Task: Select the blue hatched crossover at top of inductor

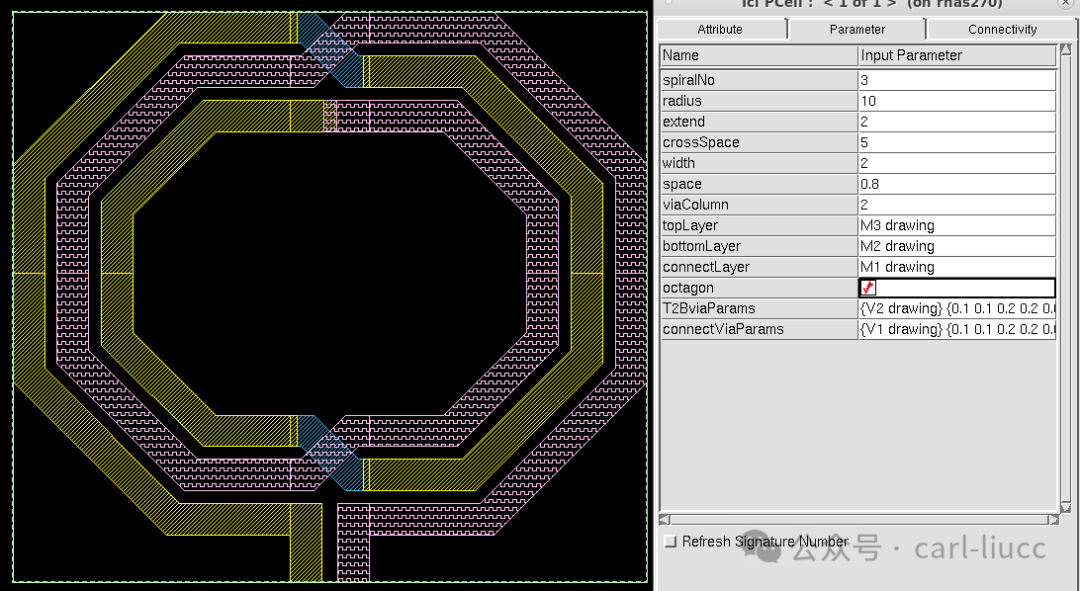Action: pyautogui.click(x=331, y=50)
